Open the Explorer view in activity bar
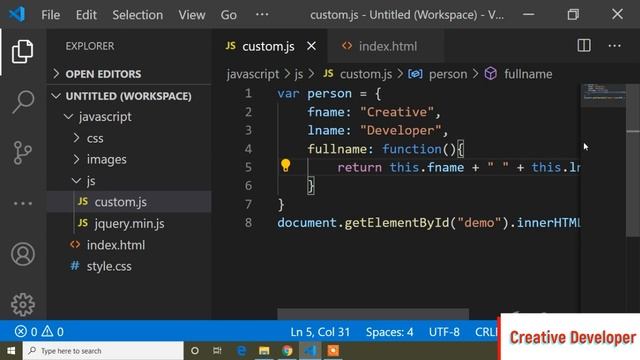 22,51
